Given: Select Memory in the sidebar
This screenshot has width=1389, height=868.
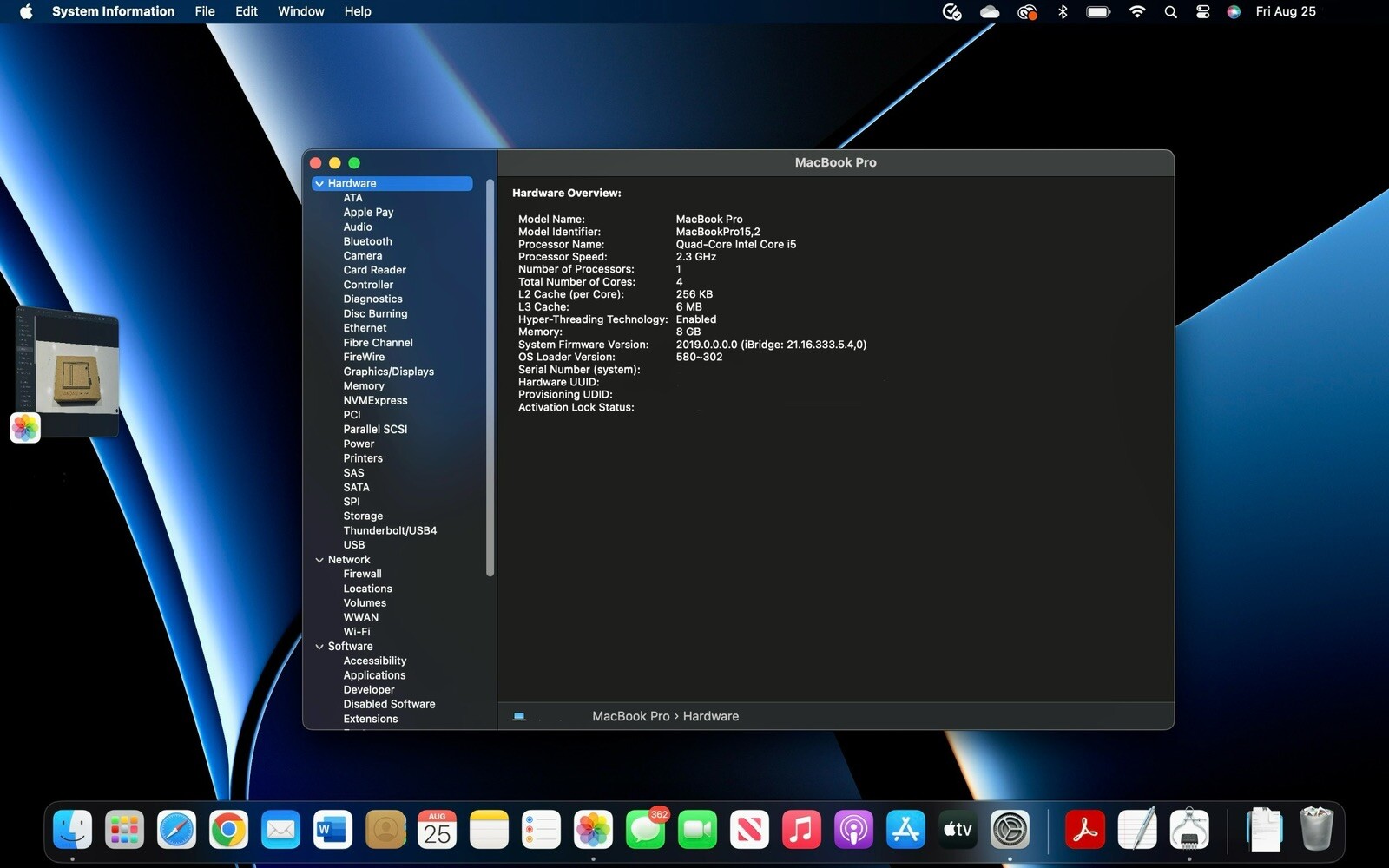Looking at the screenshot, I should tap(364, 386).
